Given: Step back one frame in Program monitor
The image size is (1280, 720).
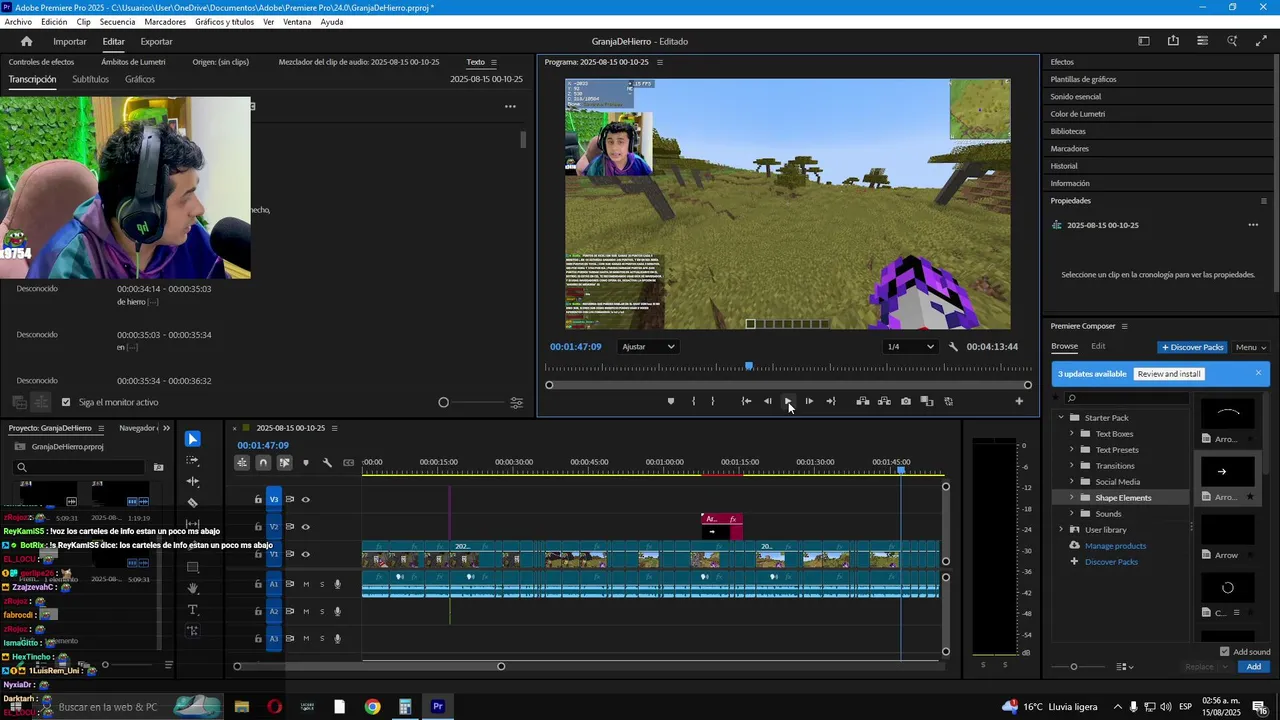Looking at the screenshot, I should (767, 401).
